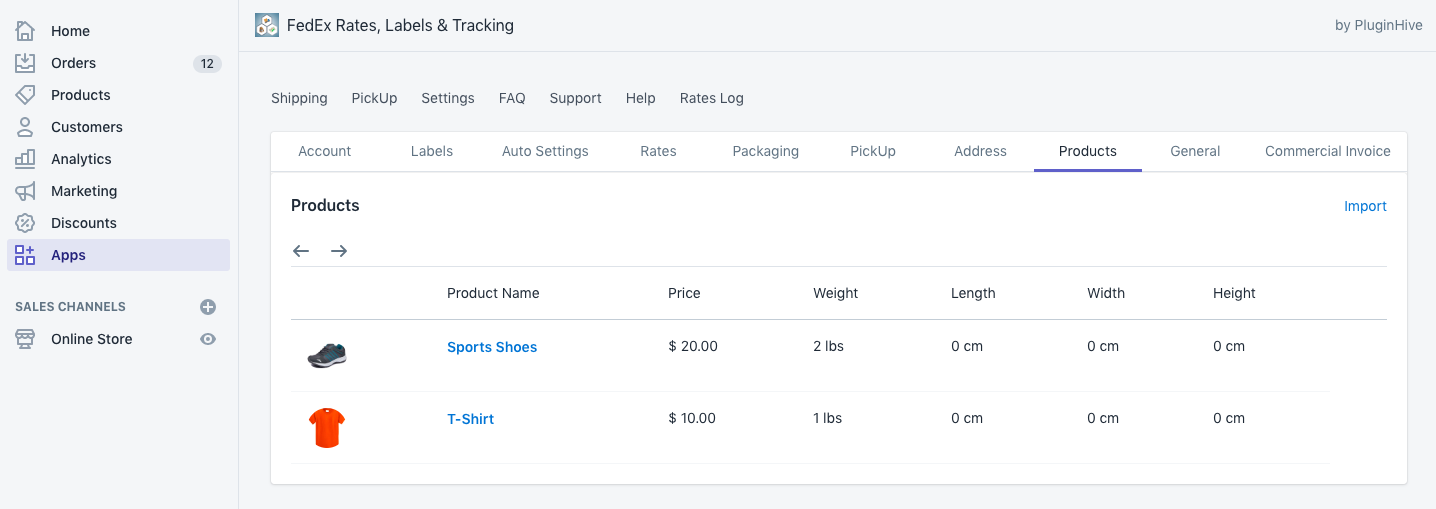
Task: Go to next products page arrow
Action: tap(339, 251)
